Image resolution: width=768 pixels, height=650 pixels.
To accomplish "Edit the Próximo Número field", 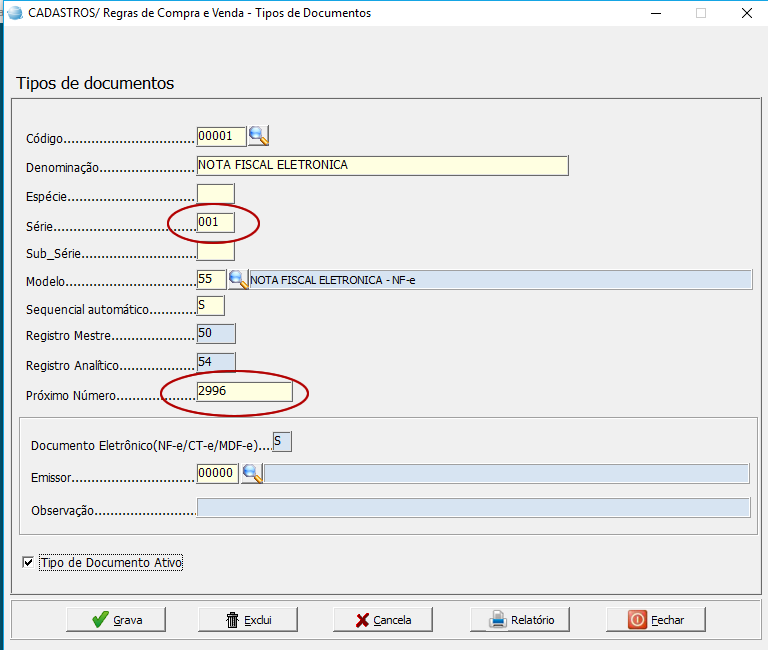I will [x=244, y=392].
